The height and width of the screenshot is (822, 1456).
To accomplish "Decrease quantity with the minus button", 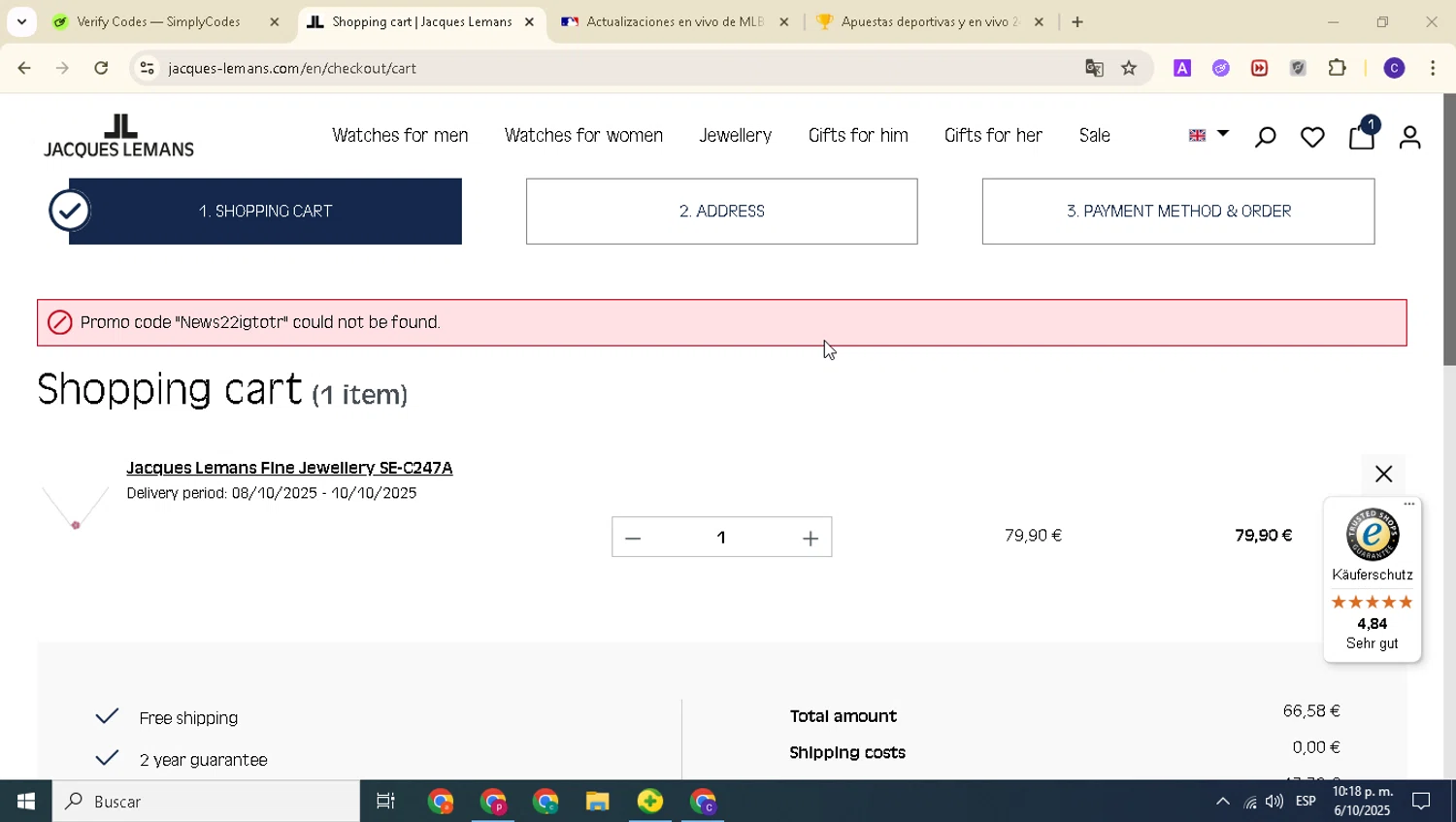I will coord(633,538).
